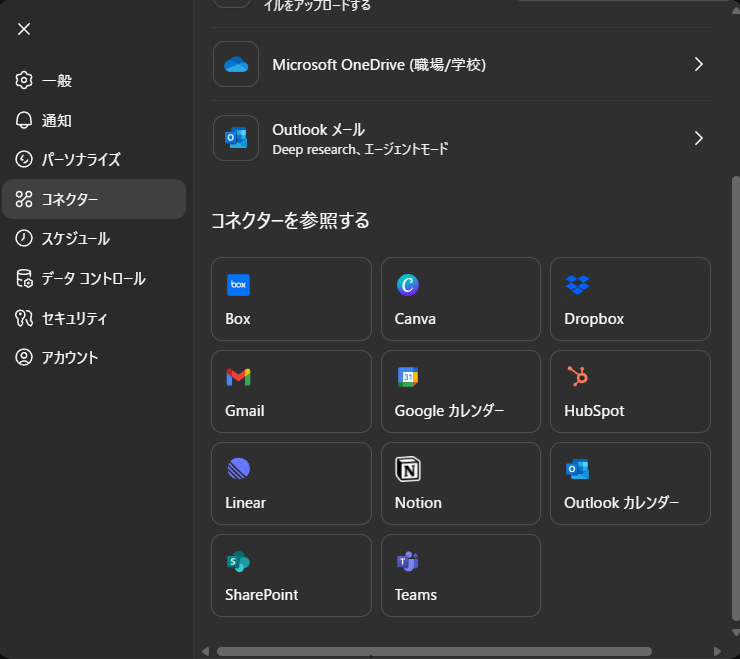Select the Notion connector label
This screenshot has height=659, width=740.
pos(418,503)
